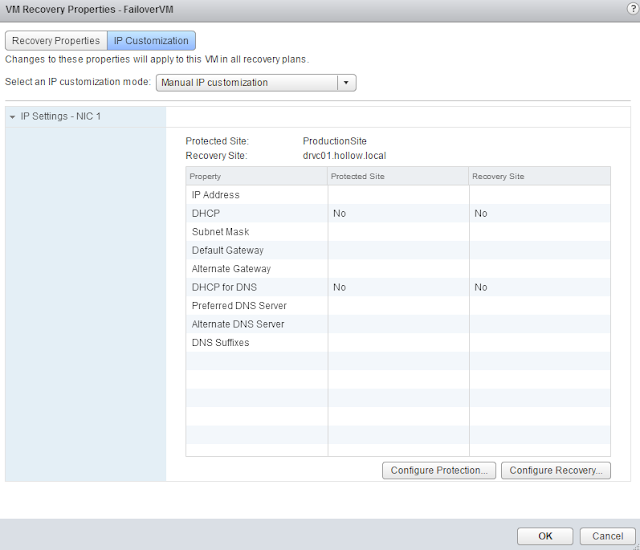Select the IP Address property row
Viewport: 640px width, 550px height.
point(398,195)
